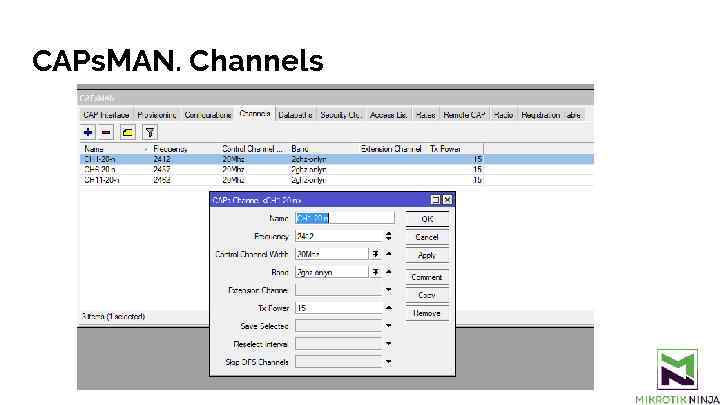This screenshot has height=405, width=720.
Task: Sort by the Frequency column header
Action: (x=185, y=149)
